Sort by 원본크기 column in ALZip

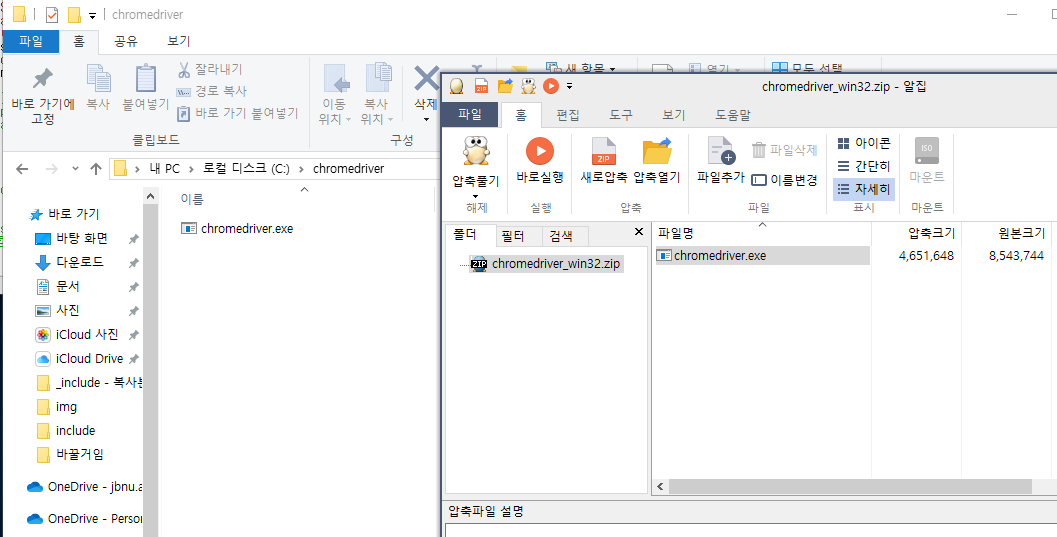click(1006, 233)
